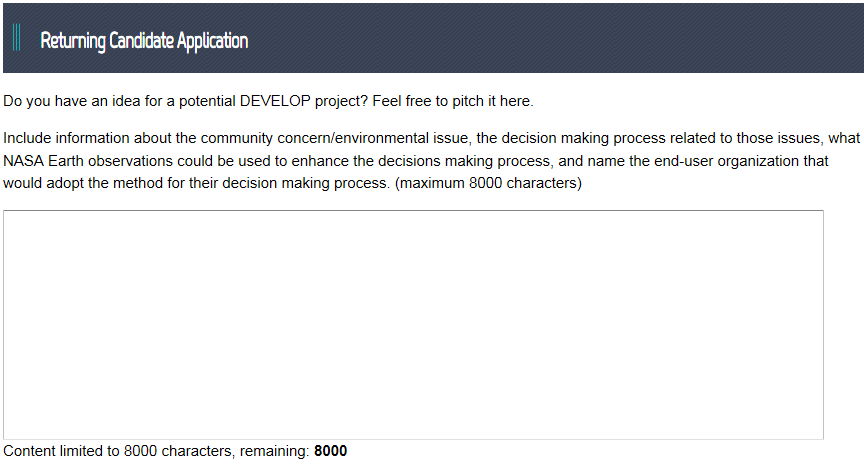
Task: Click the bold 8000 remaining counter
Action: pos(330,451)
